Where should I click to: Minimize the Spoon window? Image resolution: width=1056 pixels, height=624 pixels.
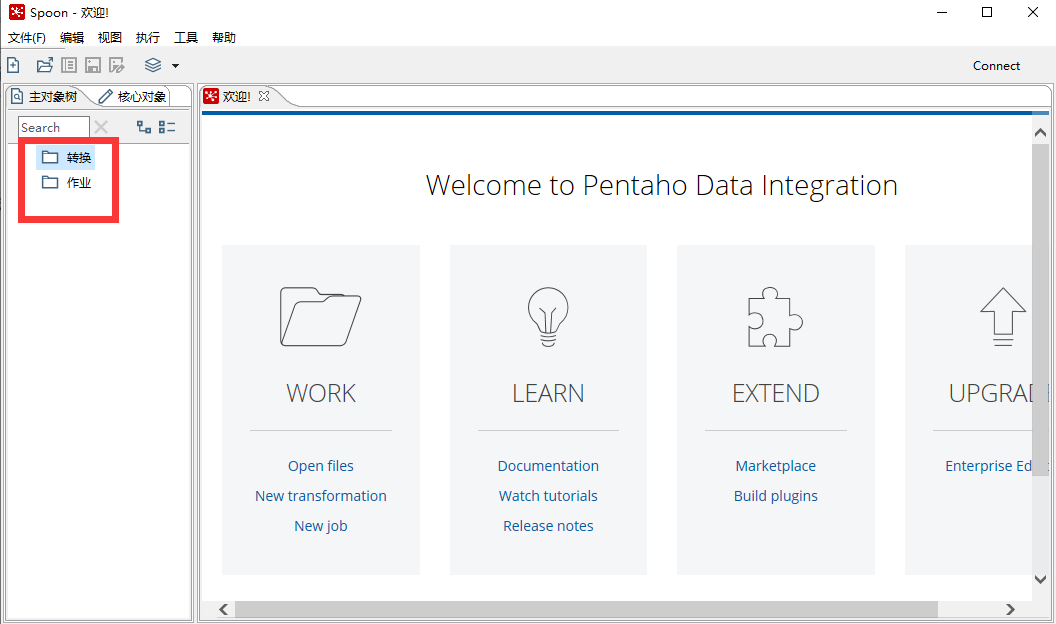click(x=942, y=12)
